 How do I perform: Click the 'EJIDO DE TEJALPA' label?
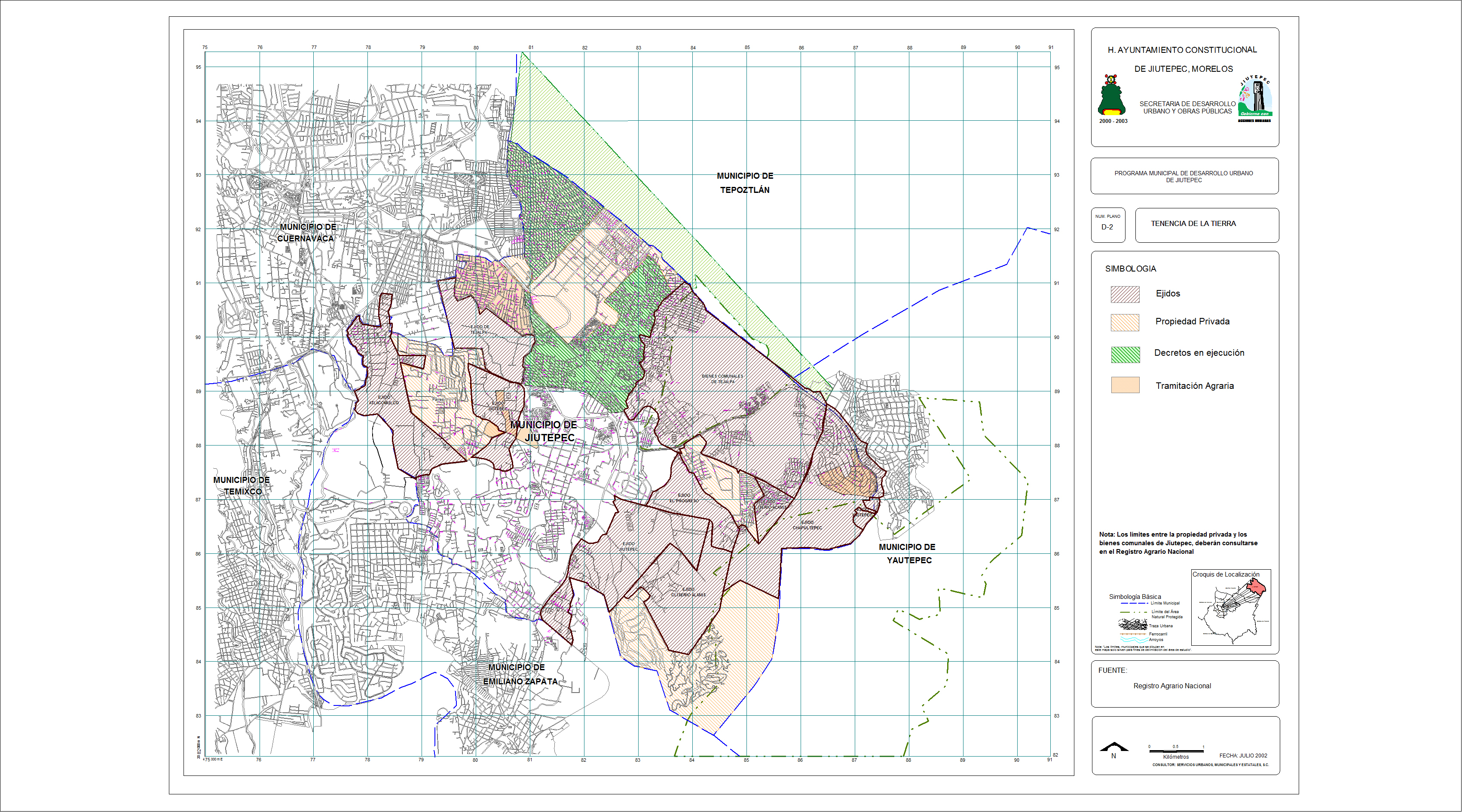[x=480, y=330]
